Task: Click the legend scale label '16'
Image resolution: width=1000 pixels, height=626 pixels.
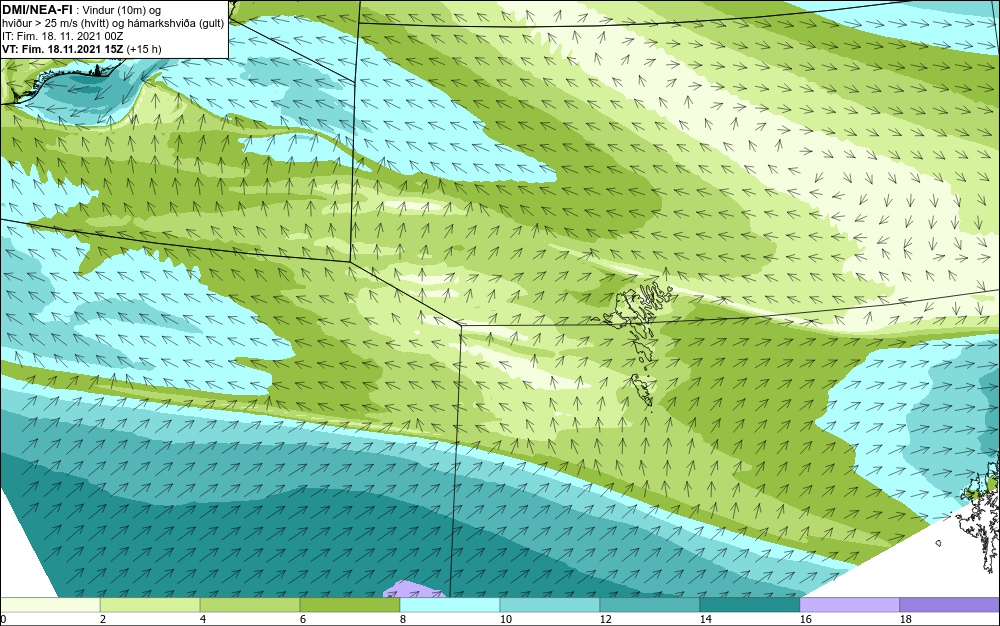Action: click(x=805, y=619)
